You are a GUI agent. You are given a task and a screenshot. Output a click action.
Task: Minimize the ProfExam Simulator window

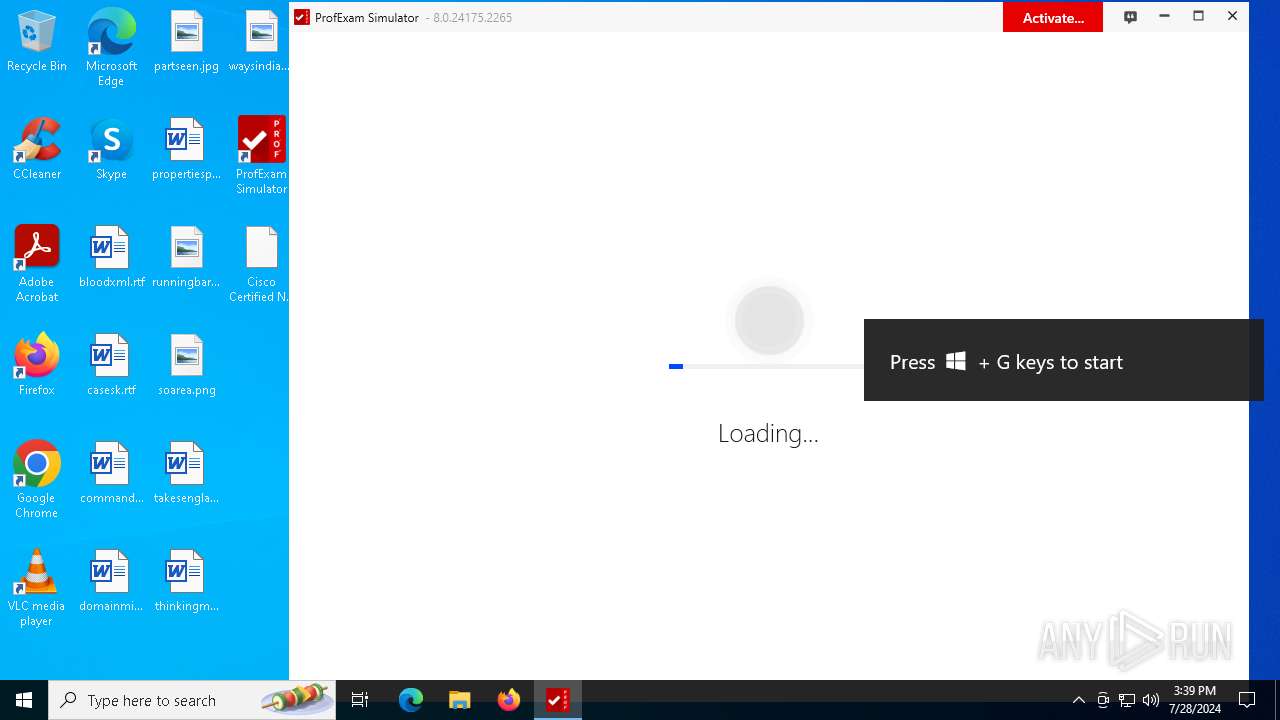[x=1164, y=16]
